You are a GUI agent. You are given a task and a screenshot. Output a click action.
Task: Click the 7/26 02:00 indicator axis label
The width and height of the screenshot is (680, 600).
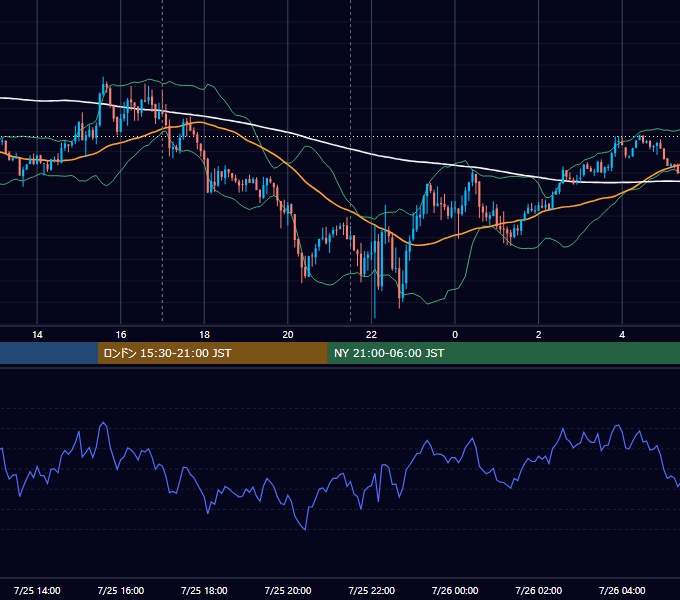(539, 590)
